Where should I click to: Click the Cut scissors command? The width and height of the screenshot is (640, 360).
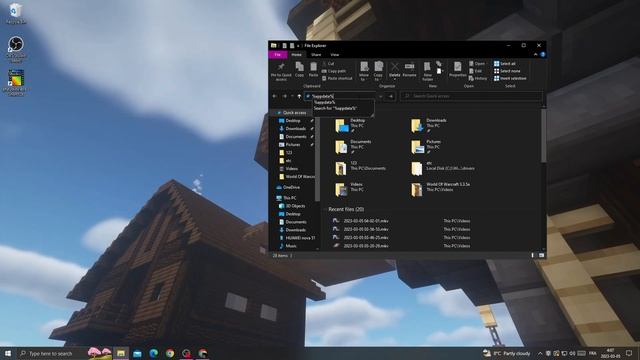(328, 64)
